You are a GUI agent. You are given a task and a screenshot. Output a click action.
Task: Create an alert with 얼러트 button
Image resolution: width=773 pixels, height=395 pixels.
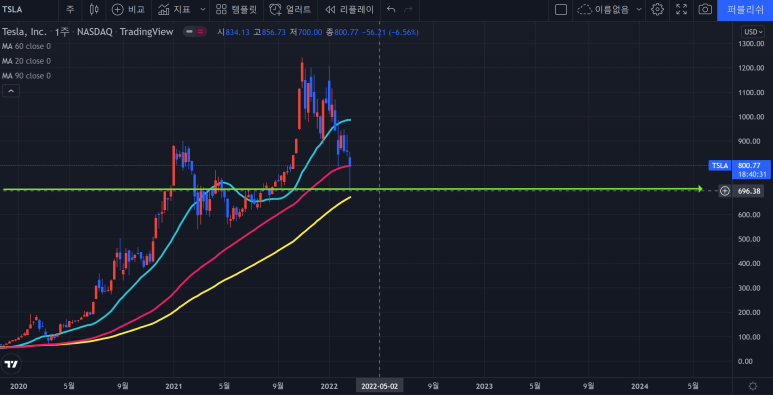(x=290, y=9)
